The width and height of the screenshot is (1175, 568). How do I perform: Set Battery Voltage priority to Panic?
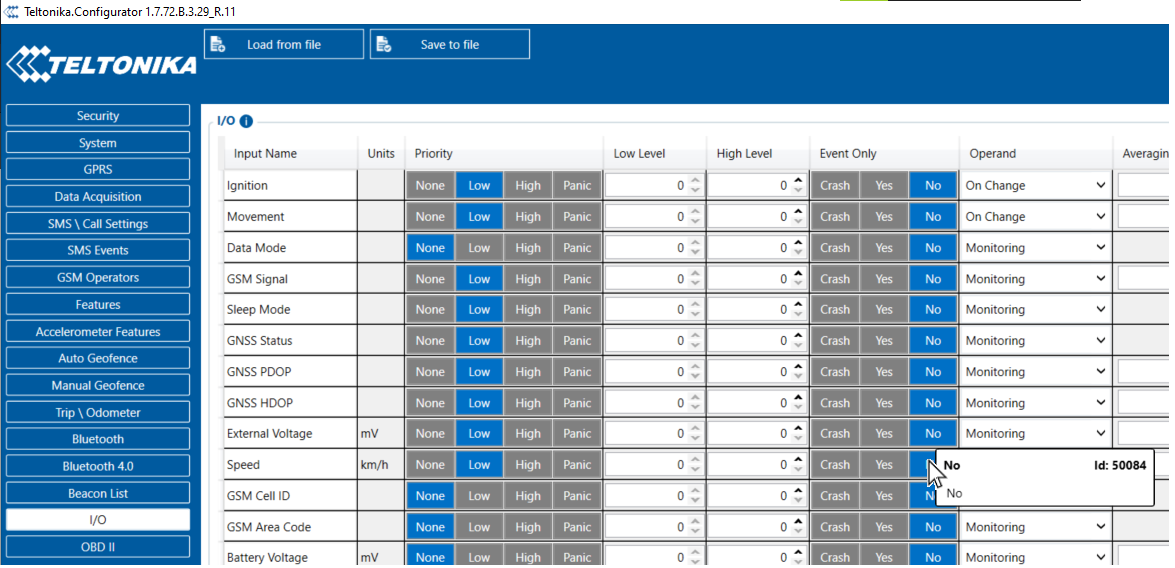point(577,558)
